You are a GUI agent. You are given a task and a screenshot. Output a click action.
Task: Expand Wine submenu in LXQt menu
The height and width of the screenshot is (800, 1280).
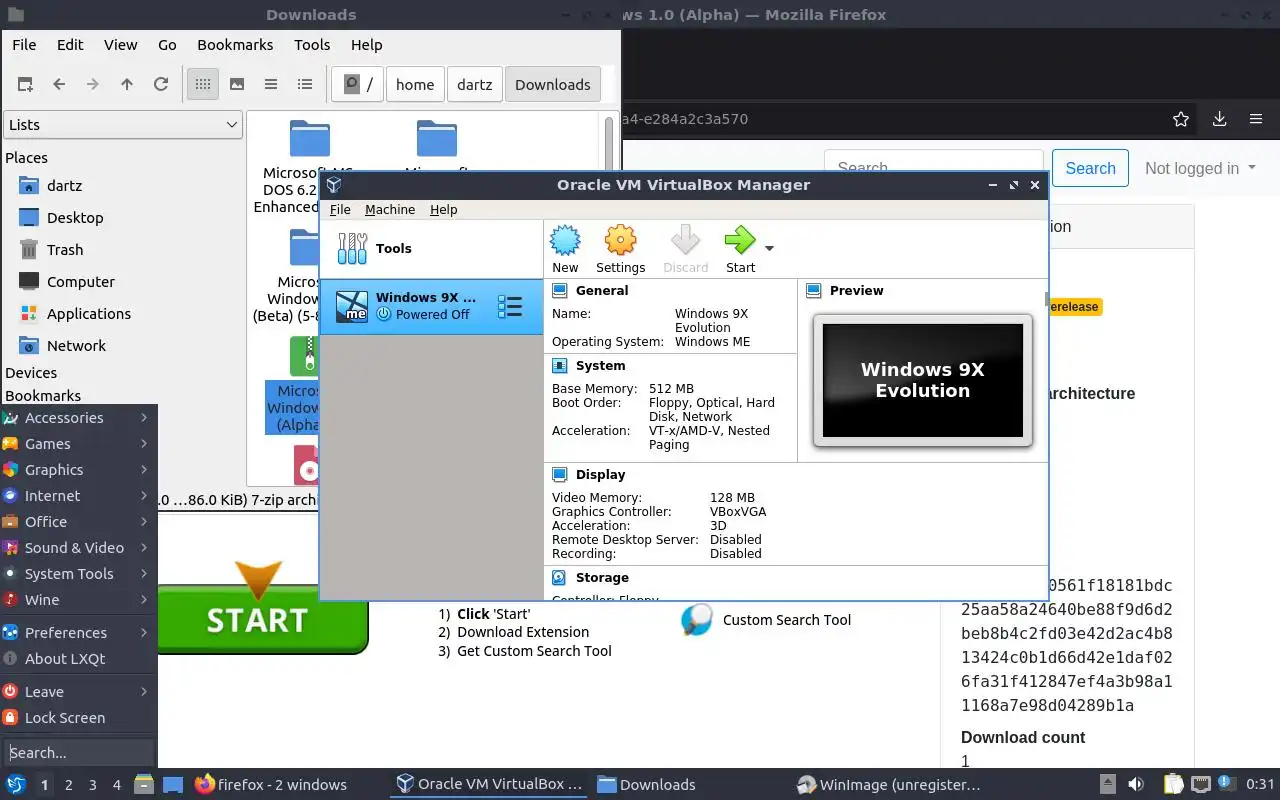coord(78,600)
